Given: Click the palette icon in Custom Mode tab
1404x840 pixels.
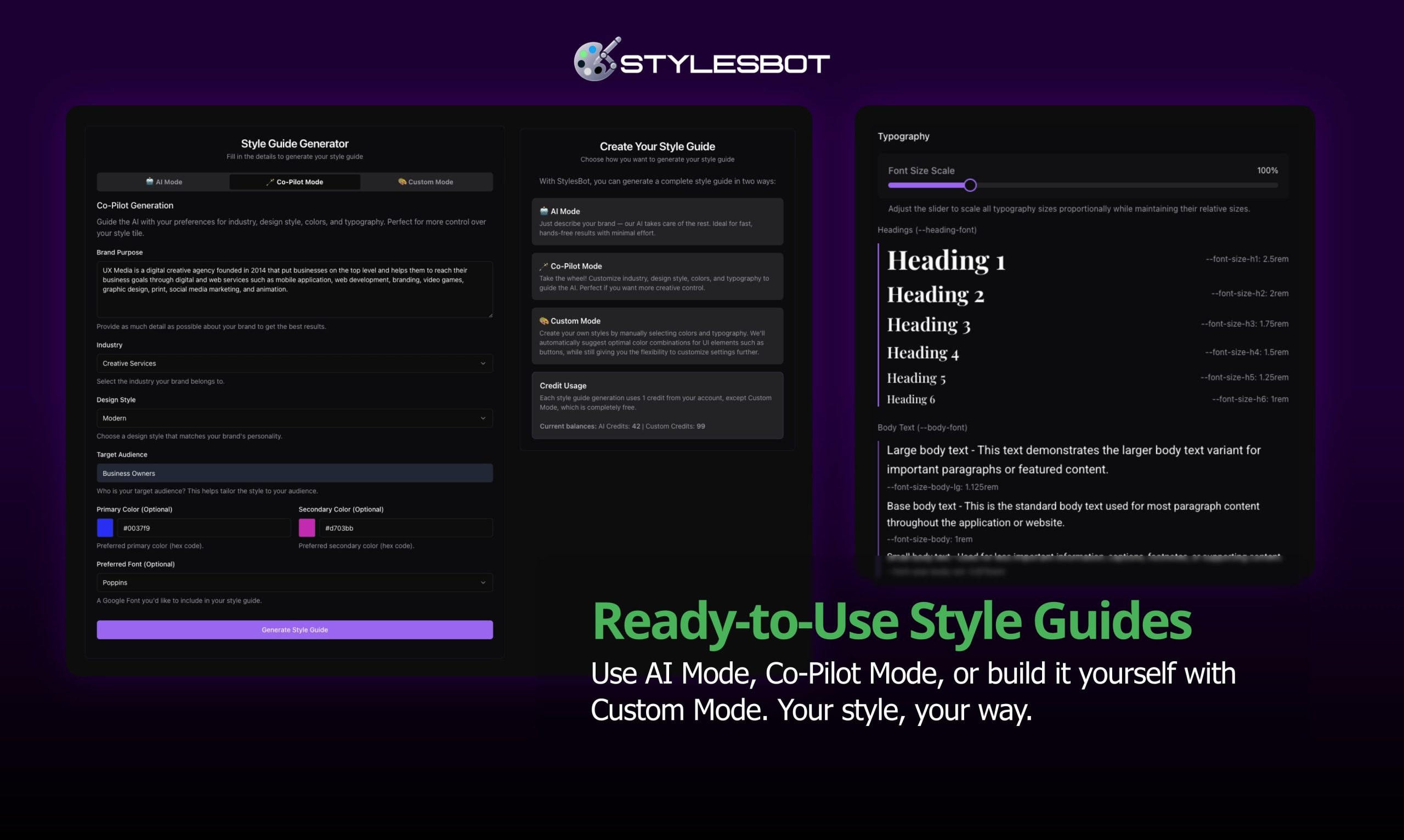Looking at the screenshot, I should click(x=402, y=181).
